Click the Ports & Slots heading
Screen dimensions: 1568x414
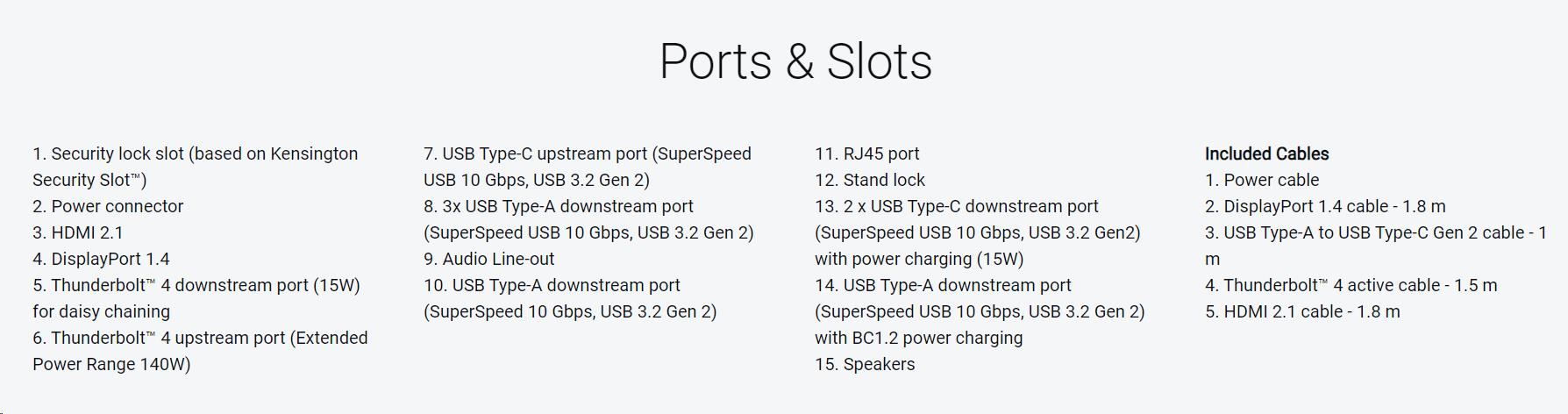pos(795,61)
